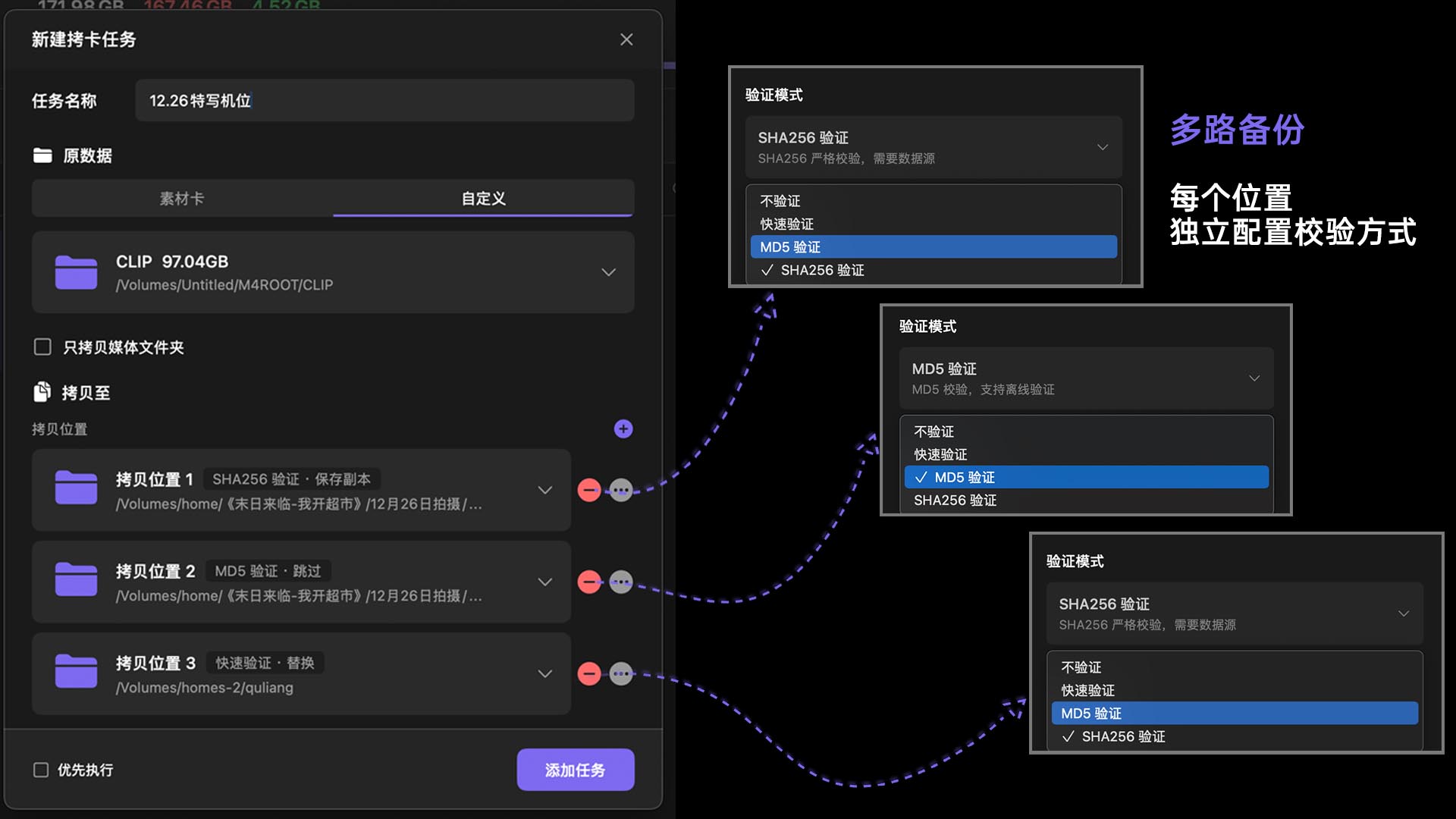Select MD5 验证 in the top dropdown list
The width and height of the screenshot is (1456, 819).
point(933,247)
